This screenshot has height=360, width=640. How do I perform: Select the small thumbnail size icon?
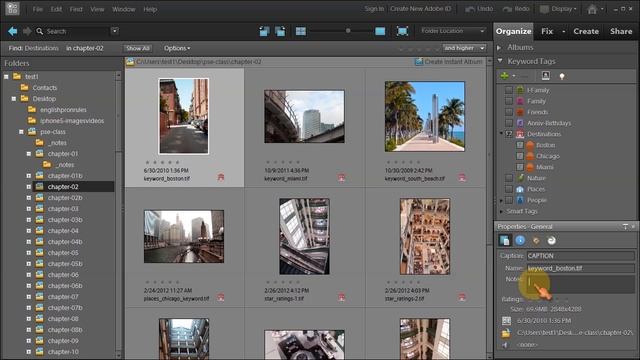click(x=301, y=31)
